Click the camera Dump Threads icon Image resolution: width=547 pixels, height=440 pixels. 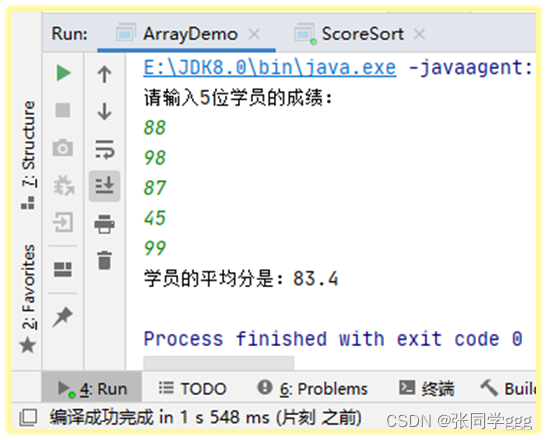tap(63, 148)
